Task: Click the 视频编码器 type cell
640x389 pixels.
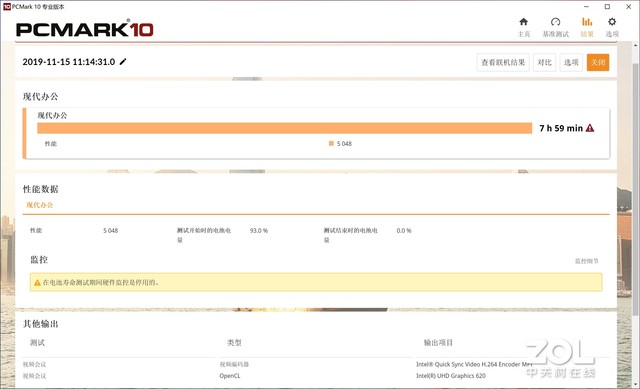Action: tap(234, 364)
